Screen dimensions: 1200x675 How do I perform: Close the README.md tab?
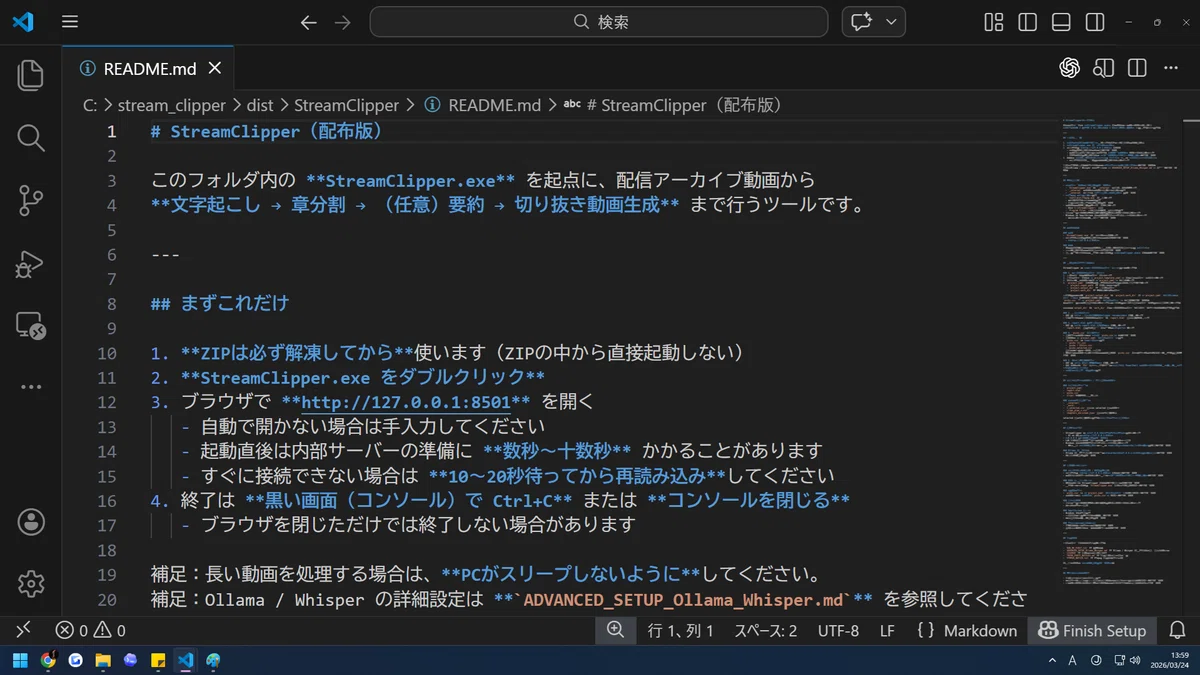point(214,69)
